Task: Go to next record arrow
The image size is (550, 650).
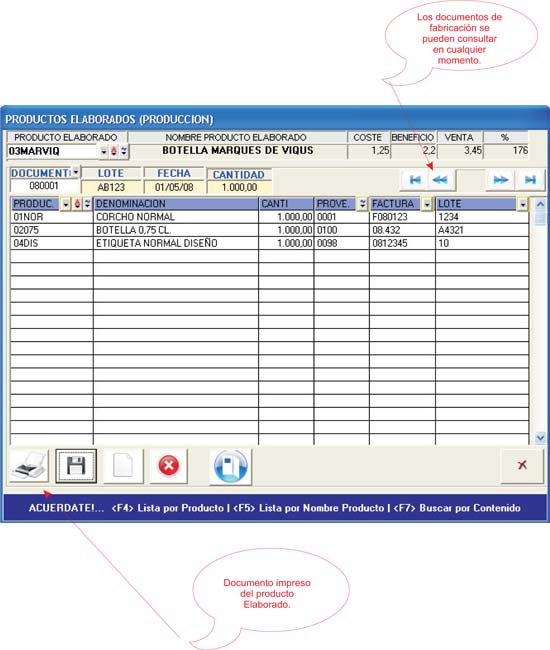Action: 501,180
